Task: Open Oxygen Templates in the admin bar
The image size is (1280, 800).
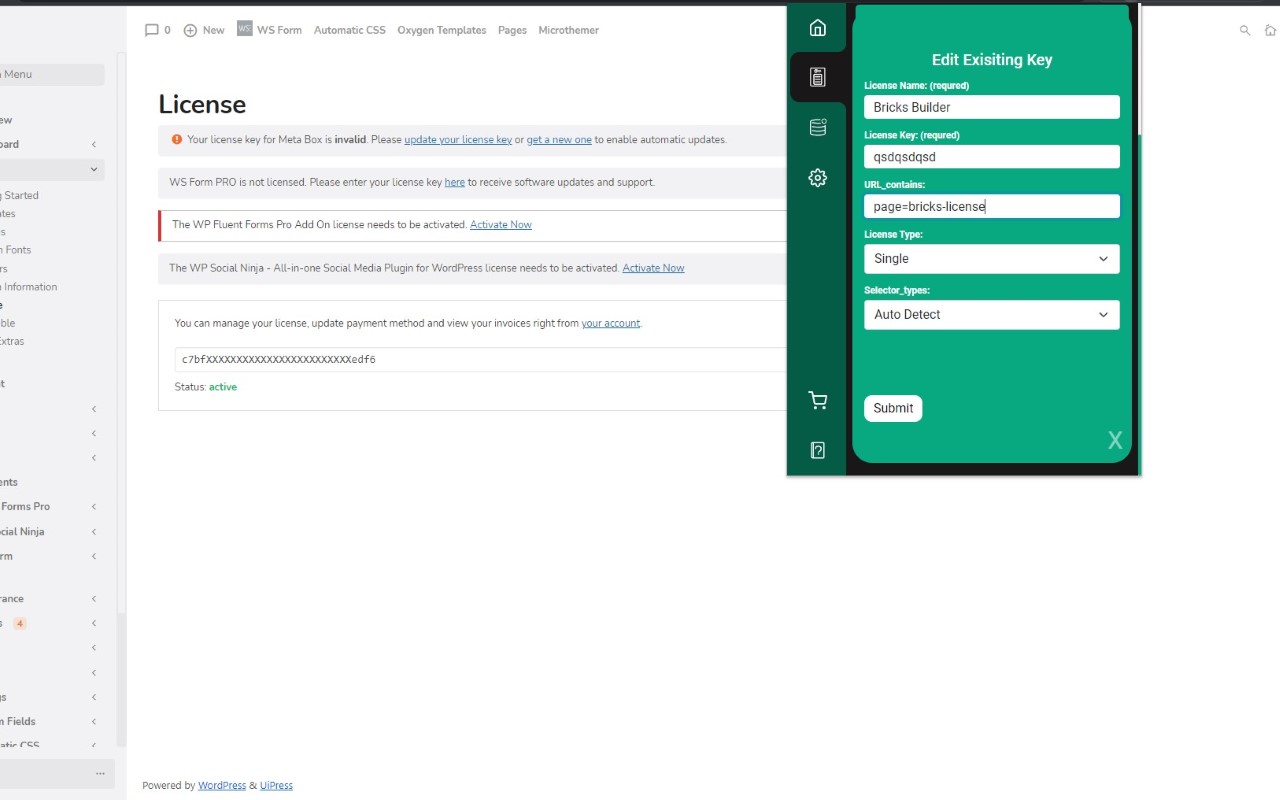Action: click(441, 30)
